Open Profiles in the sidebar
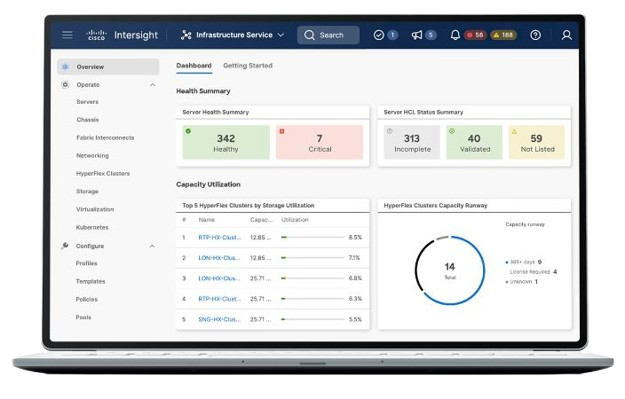The height and width of the screenshot is (399, 625). pos(86,263)
